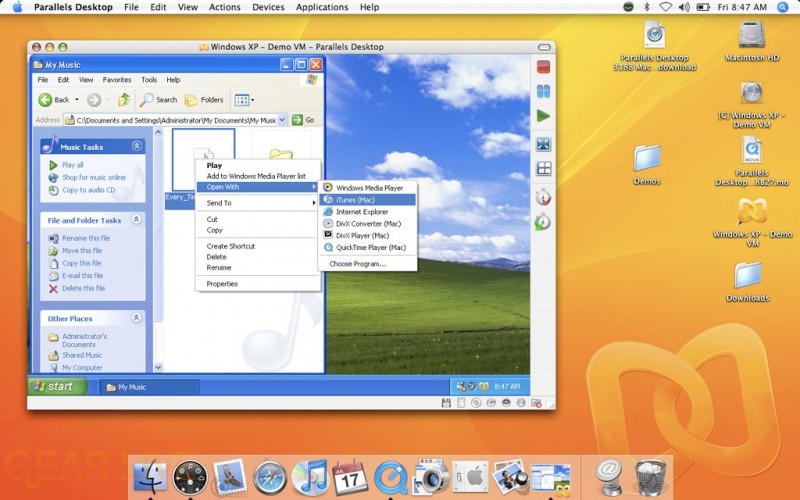Choose Delete in the context menu
Screen dimensions: 800x500
[258, 257]
